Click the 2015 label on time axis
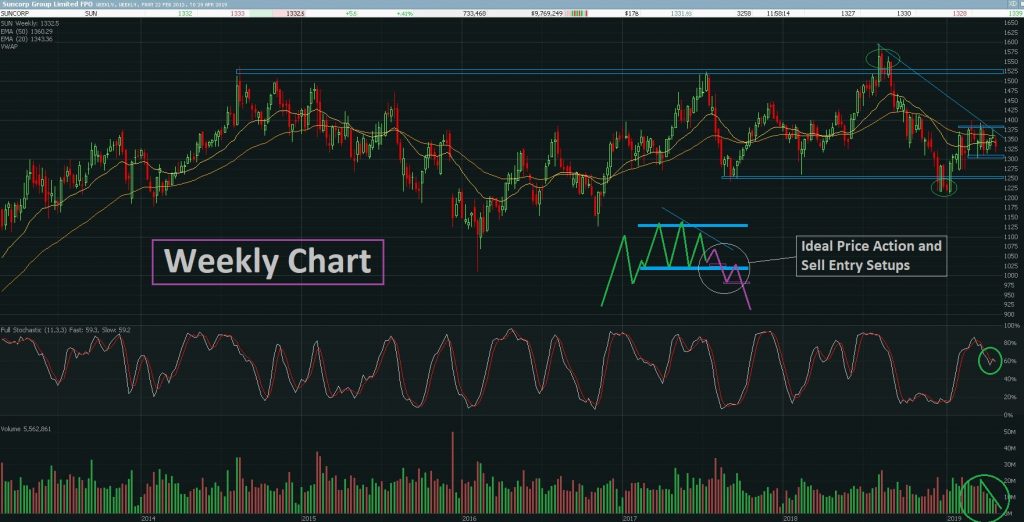 point(309,518)
